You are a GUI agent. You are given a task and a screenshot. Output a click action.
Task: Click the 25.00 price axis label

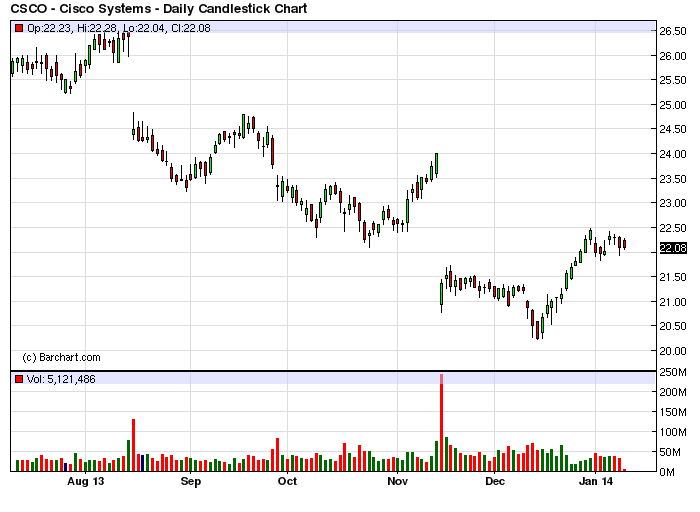[673, 105]
